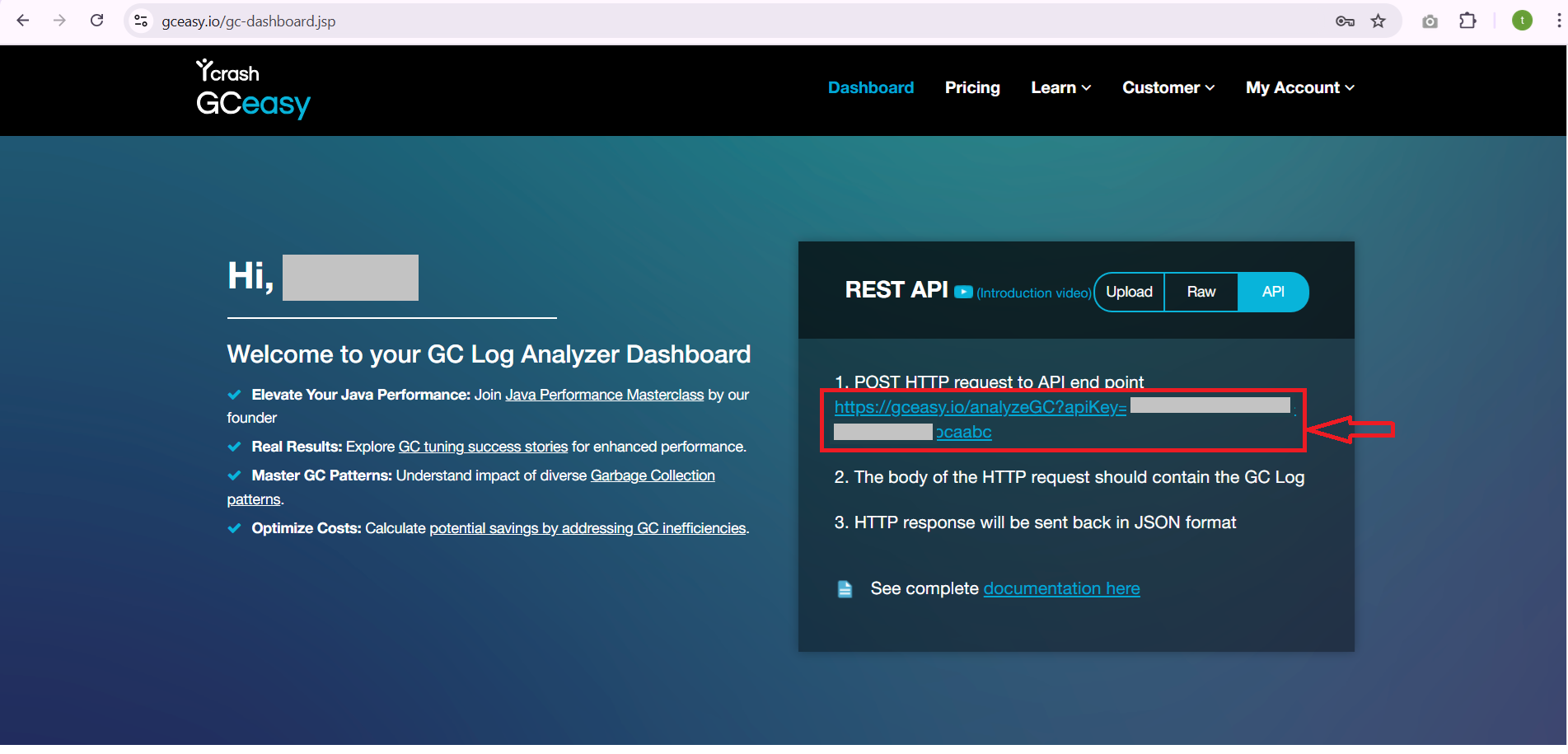This screenshot has height=754, width=1568.
Task: Reload the page with the refresh icon
Action: (96, 21)
